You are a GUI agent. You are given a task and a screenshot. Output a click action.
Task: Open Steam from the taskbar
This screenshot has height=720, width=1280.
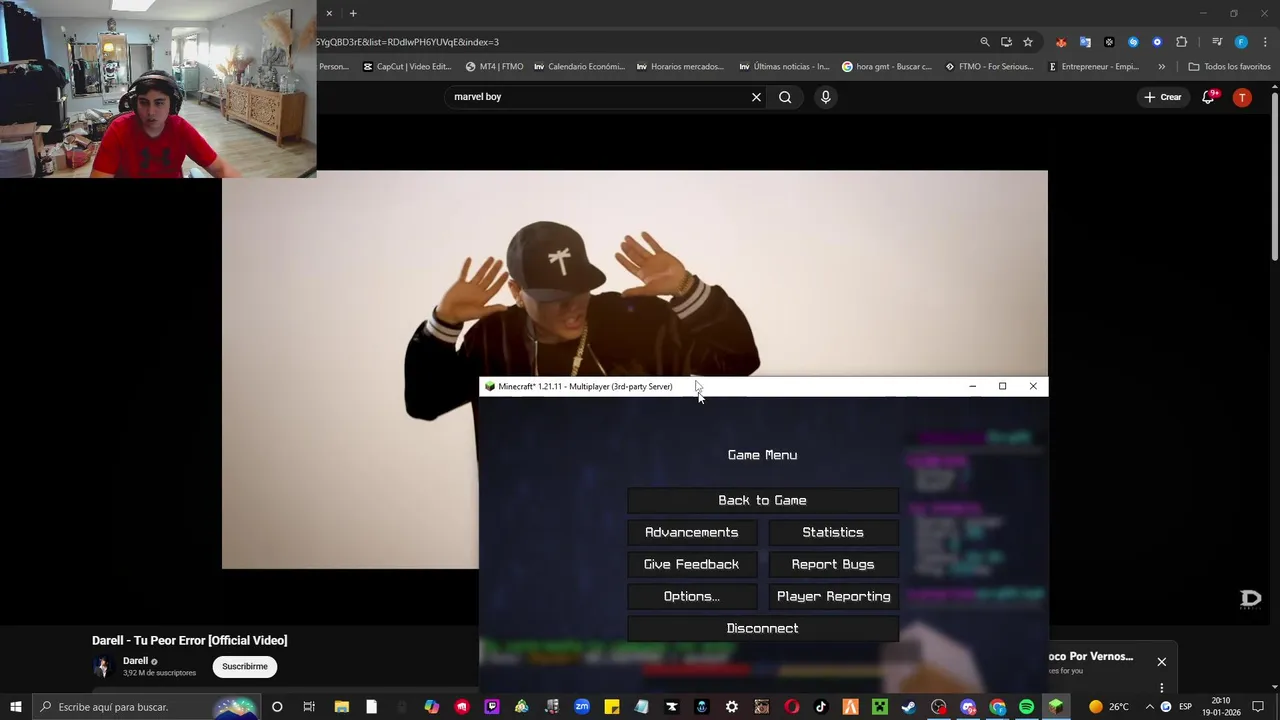pyautogui.click(x=908, y=707)
